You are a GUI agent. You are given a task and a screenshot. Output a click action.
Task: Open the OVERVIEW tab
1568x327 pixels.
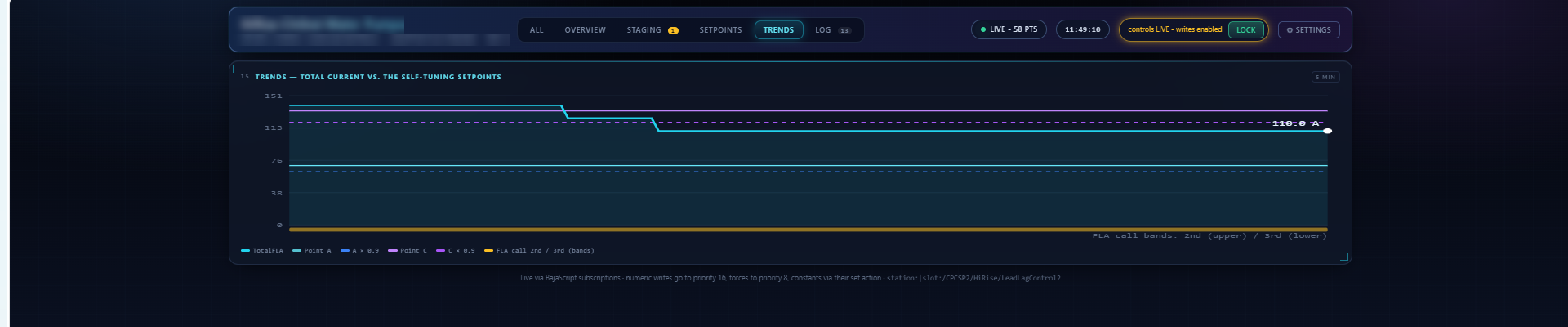tap(585, 30)
